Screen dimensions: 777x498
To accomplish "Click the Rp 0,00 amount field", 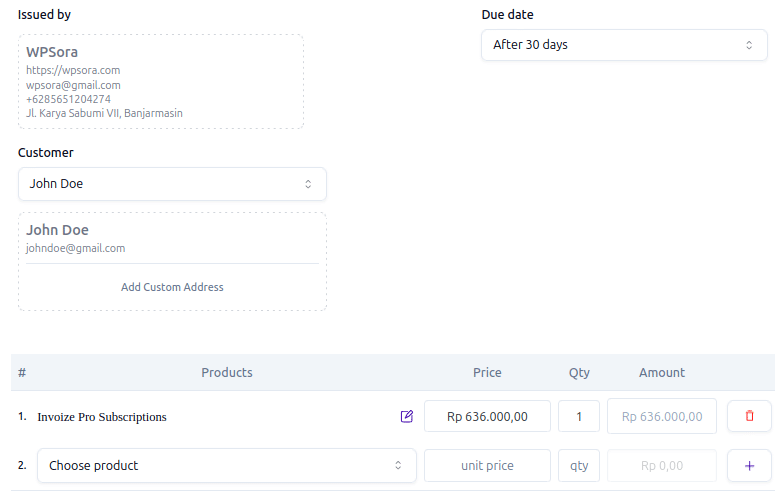I will (661, 465).
